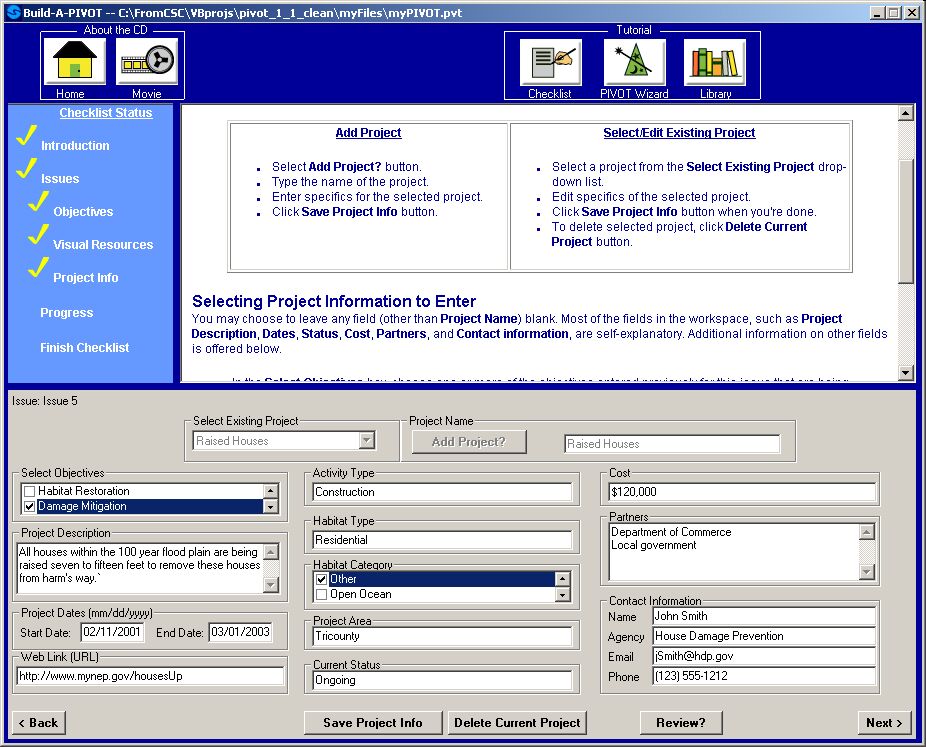Click down arrow in Partners box
The height and width of the screenshot is (747, 926).
[866, 572]
